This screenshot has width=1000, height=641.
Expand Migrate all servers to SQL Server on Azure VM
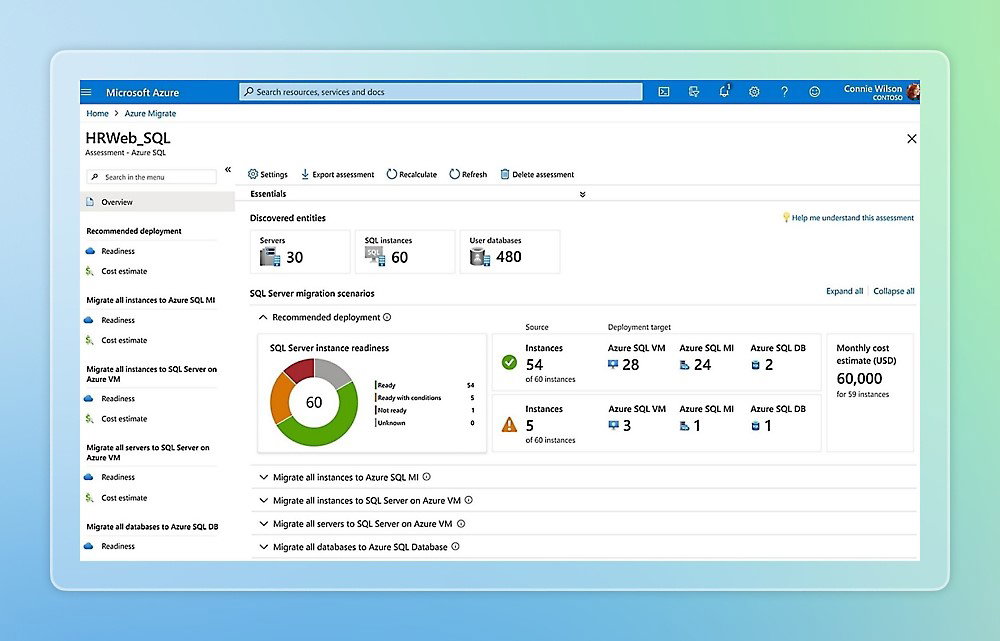click(263, 524)
